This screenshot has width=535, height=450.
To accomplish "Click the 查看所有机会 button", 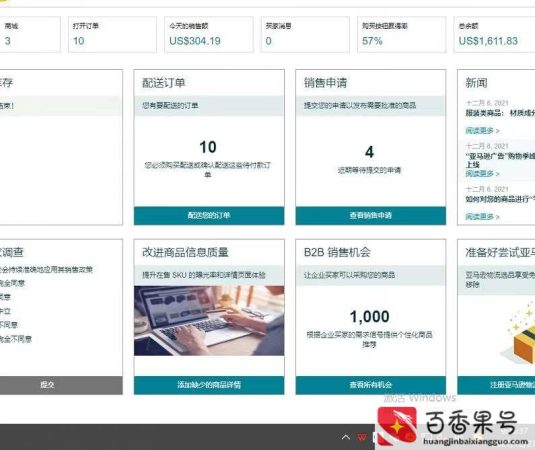I will point(371,385).
